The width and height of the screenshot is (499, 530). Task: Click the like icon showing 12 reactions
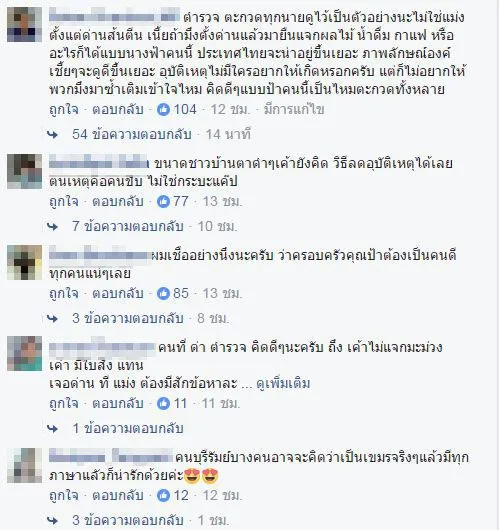tap(163, 496)
